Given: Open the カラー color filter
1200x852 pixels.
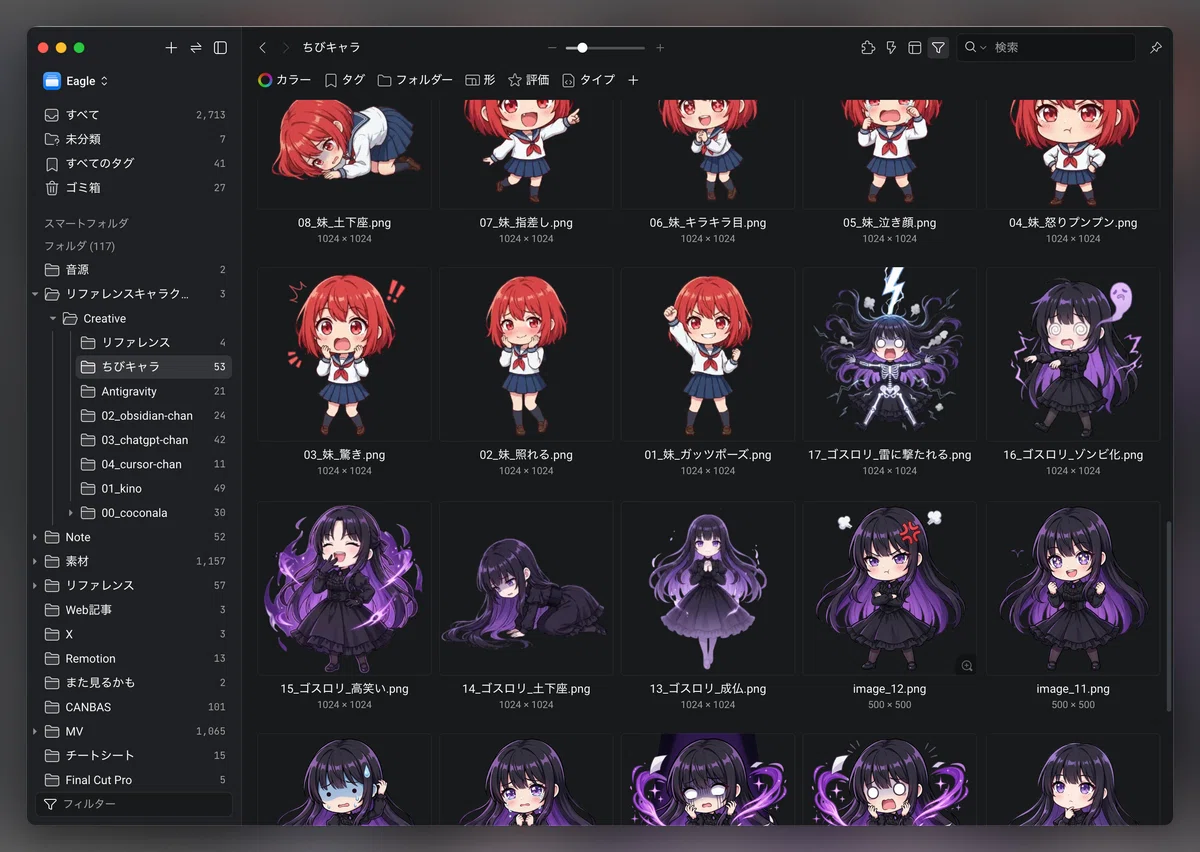Looking at the screenshot, I should [284, 80].
